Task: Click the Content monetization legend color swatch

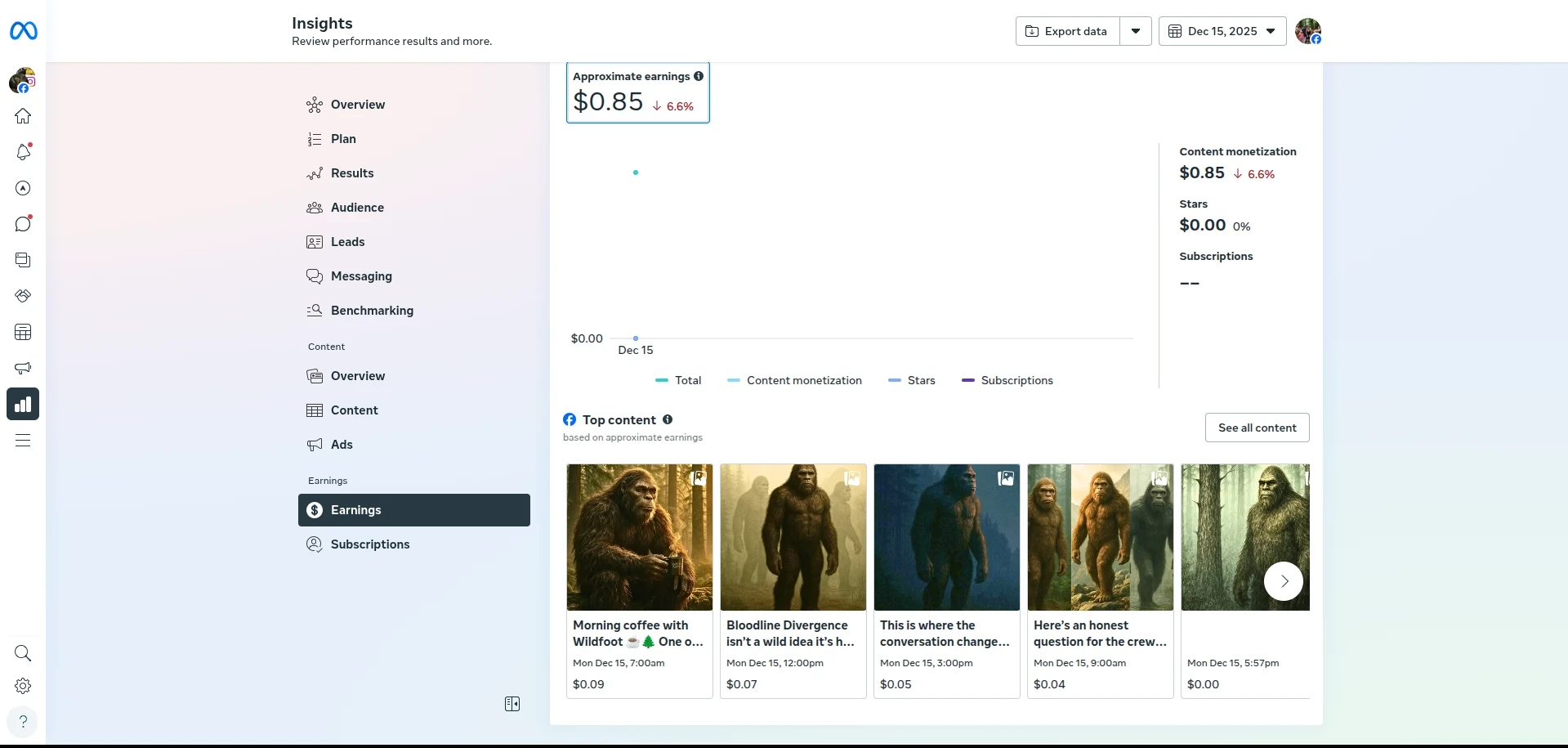Action: click(733, 380)
